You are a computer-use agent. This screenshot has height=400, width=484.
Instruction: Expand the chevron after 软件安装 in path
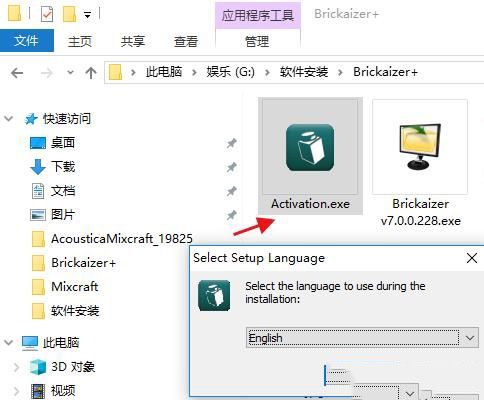[x=340, y=72]
